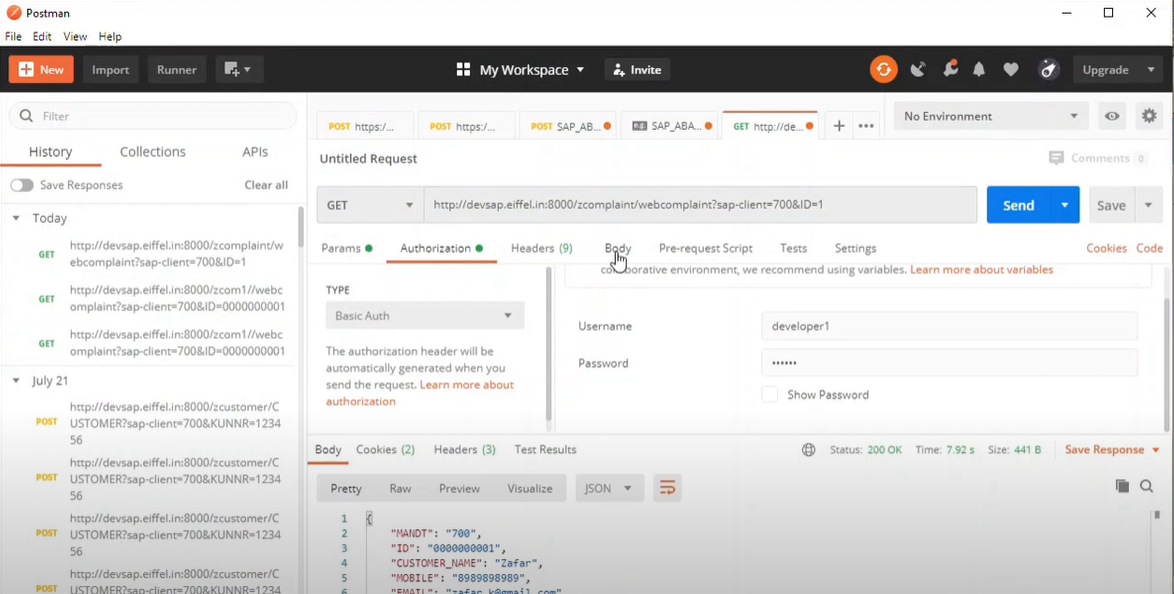Click the Username input field
Viewport: 1174px width, 594px height.
(x=949, y=327)
